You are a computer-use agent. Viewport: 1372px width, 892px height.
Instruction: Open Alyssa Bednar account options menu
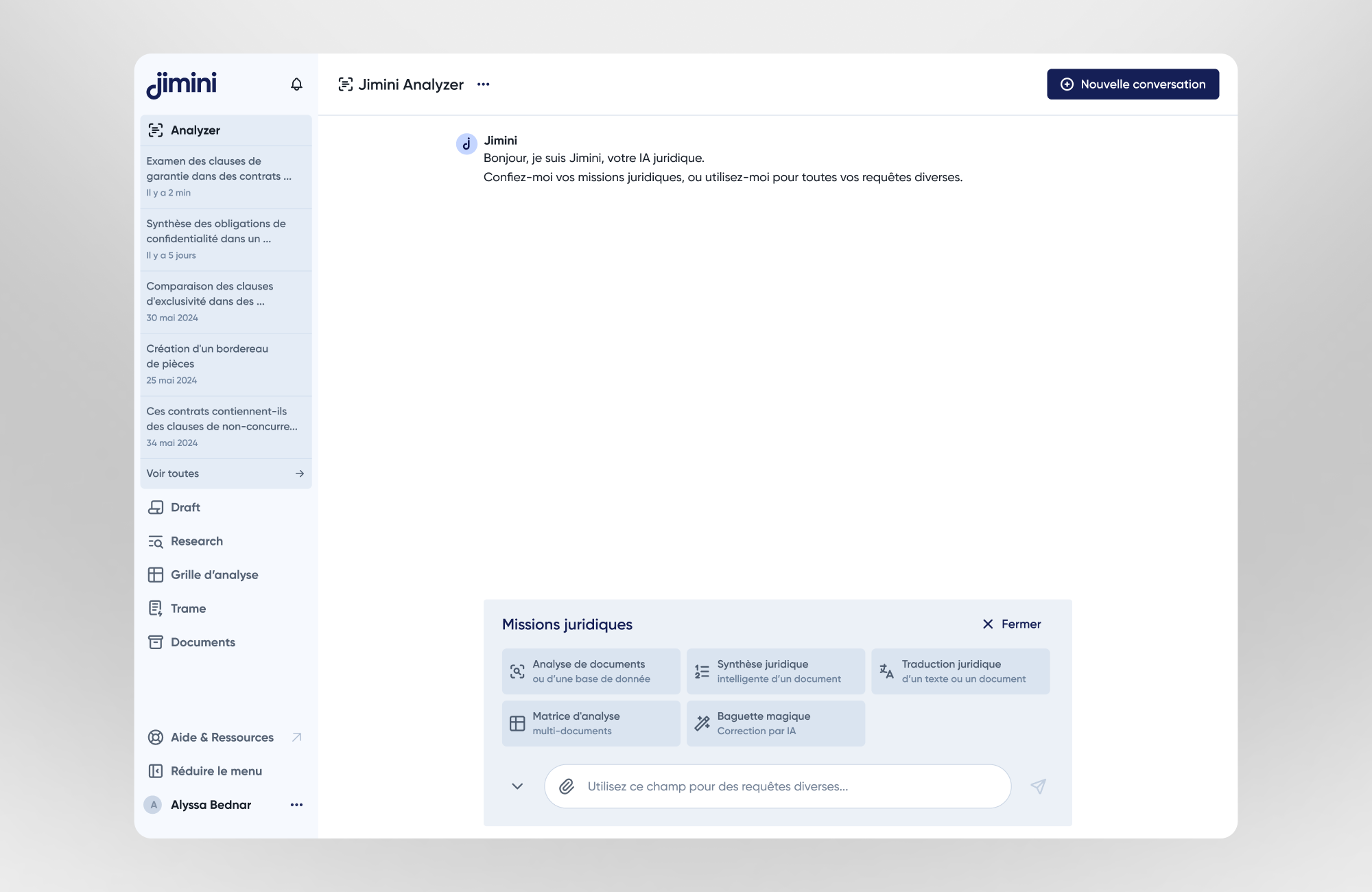tap(296, 804)
